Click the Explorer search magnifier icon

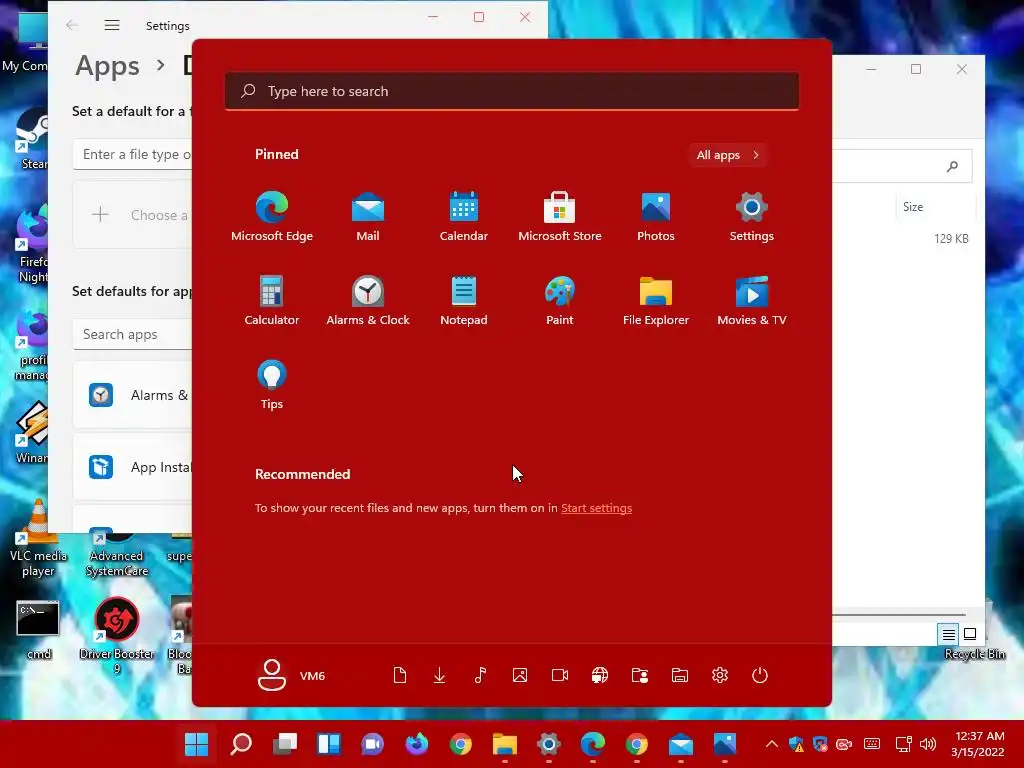952,167
